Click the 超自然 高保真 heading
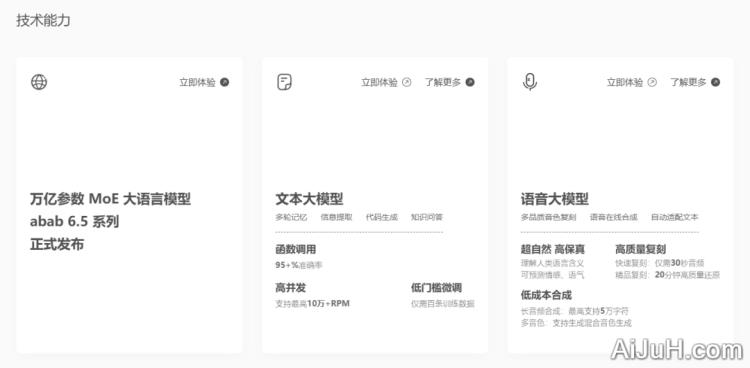 (x=552, y=249)
